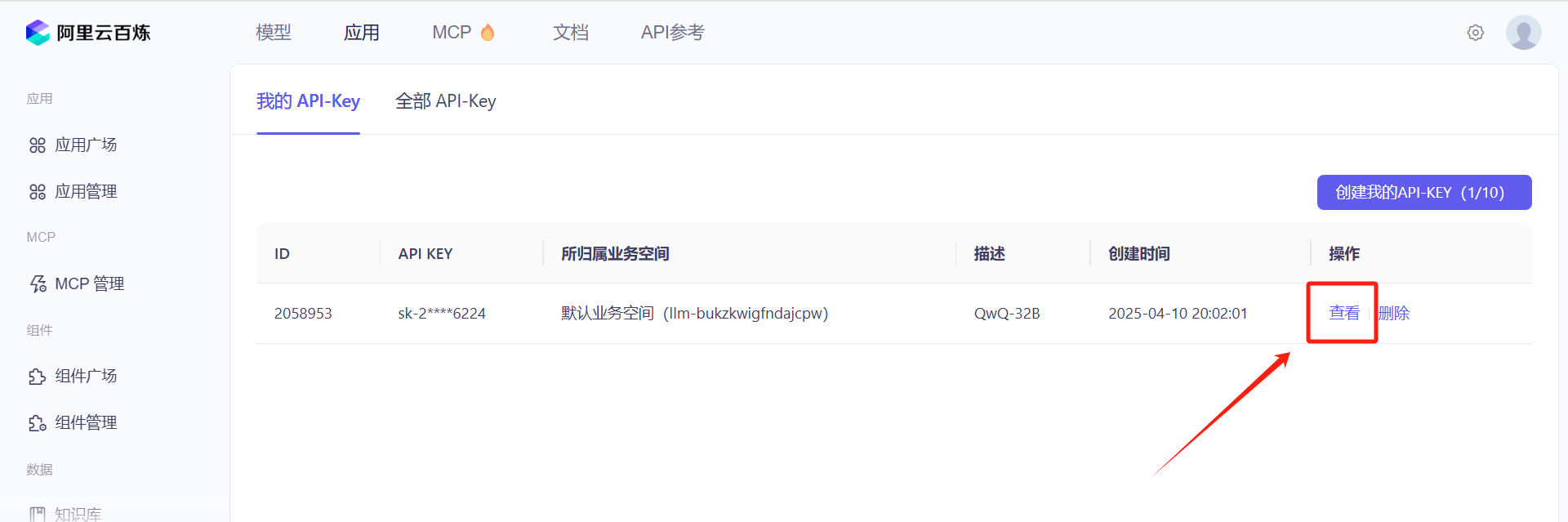Click the ID cell 2058953

(x=303, y=314)
